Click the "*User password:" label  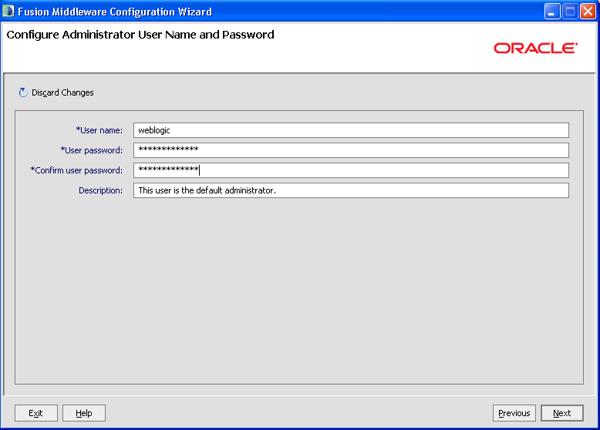pos(90,150)
